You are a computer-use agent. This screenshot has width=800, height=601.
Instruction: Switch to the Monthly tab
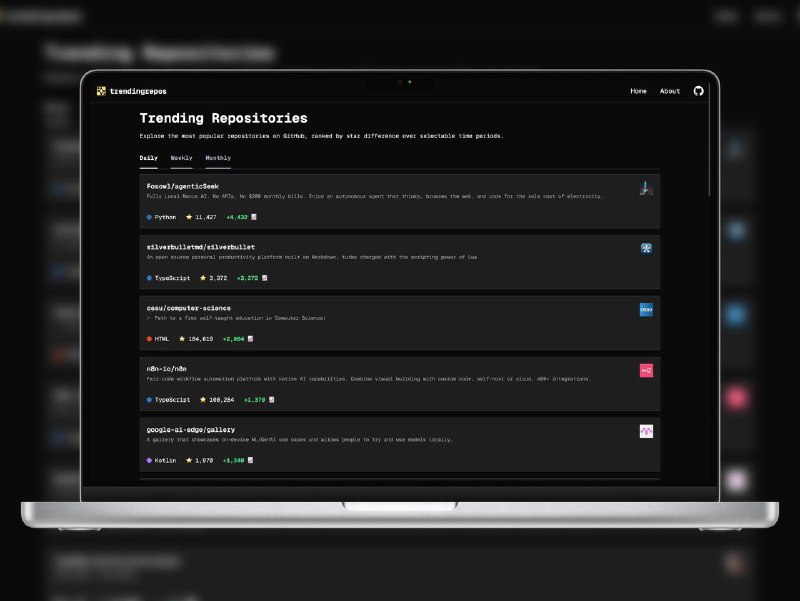point(217,157)
